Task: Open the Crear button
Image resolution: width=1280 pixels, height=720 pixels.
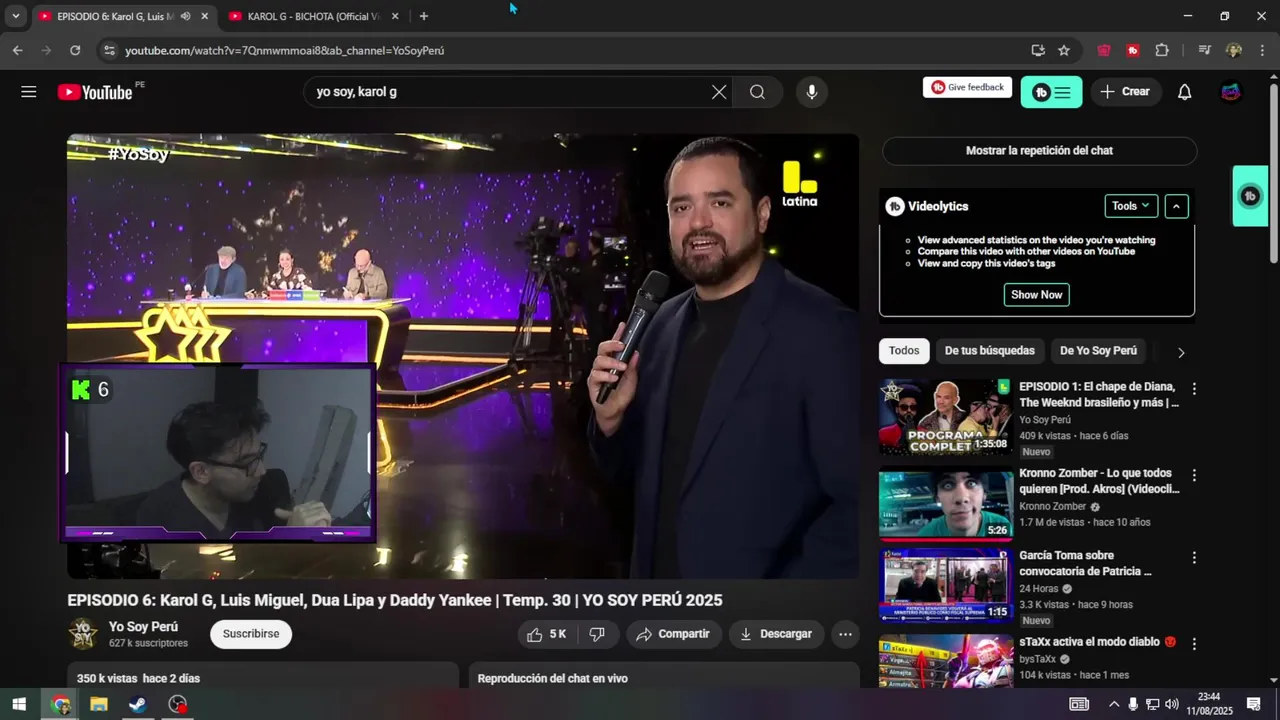Action: pyautogui.click(x=1126, y=92)
